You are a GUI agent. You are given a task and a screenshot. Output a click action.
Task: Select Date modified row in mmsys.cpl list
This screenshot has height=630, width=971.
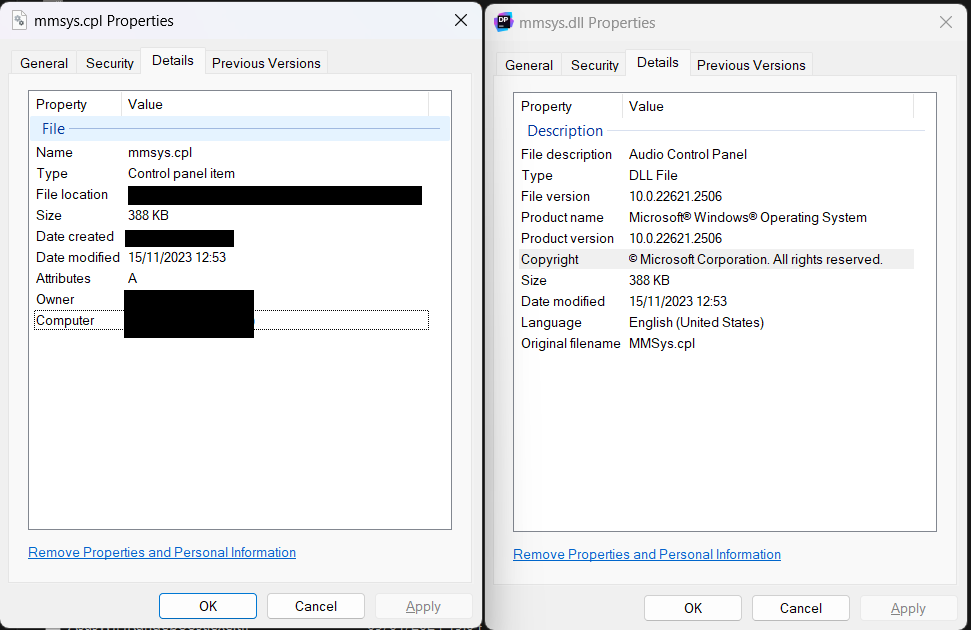click(x=231, y=258)
